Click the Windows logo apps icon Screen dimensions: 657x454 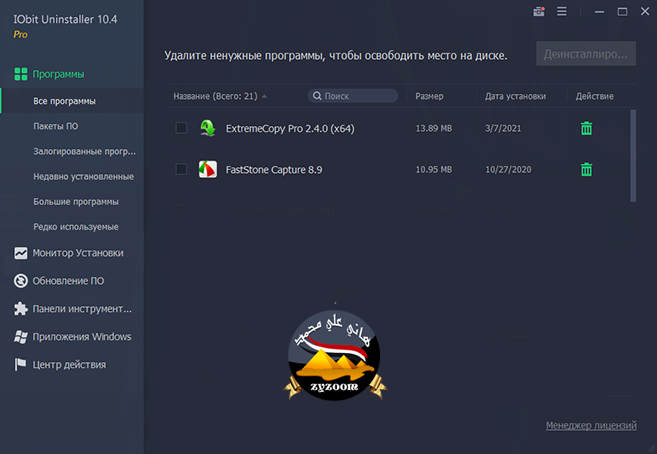click(21, 337)
